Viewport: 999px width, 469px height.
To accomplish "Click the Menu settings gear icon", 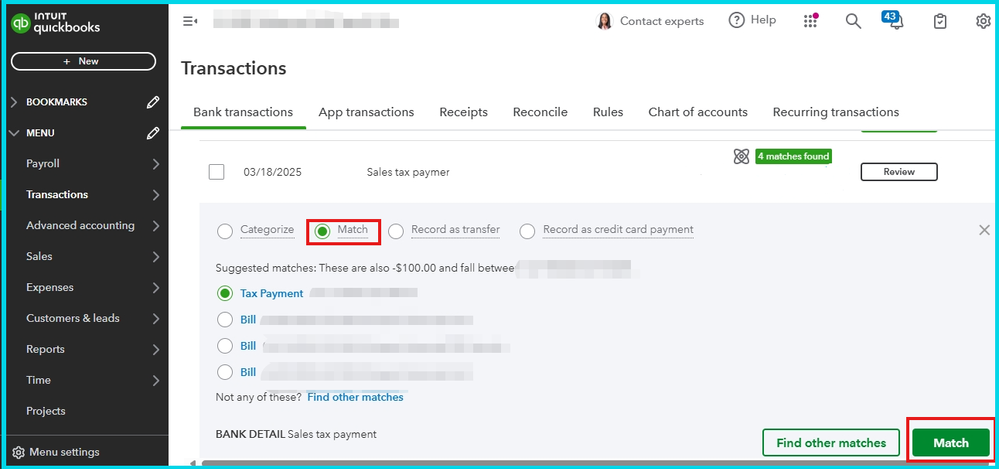I will pyautogui.click(x=18, y=452).
